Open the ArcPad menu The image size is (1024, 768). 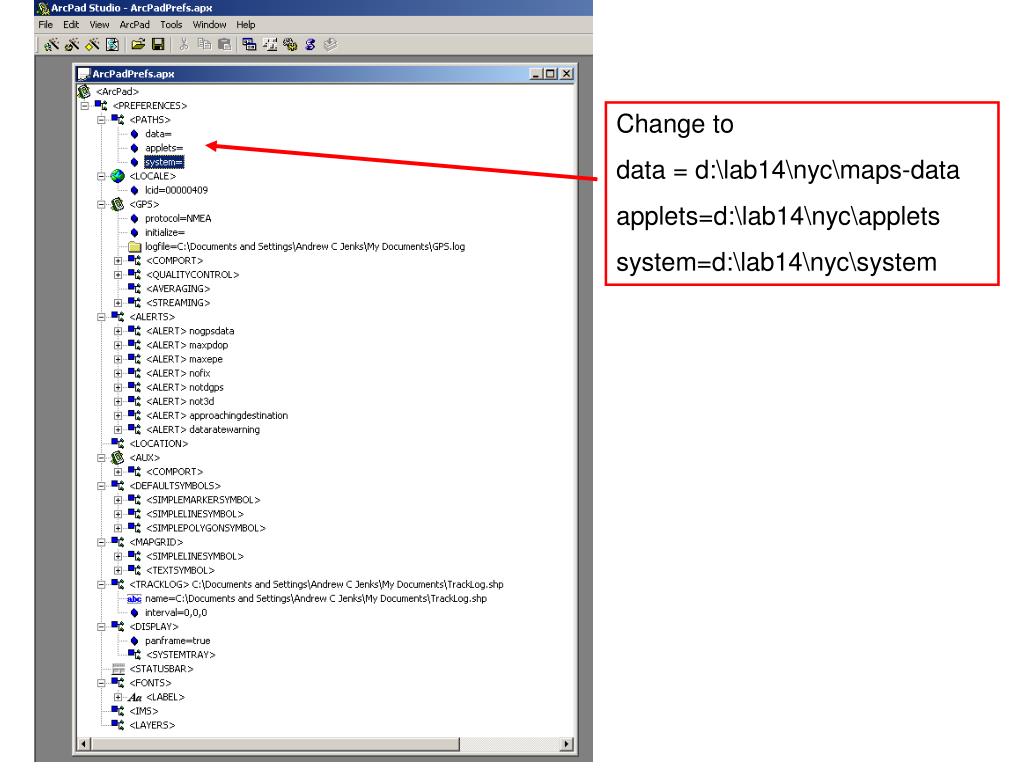[135, 25]
